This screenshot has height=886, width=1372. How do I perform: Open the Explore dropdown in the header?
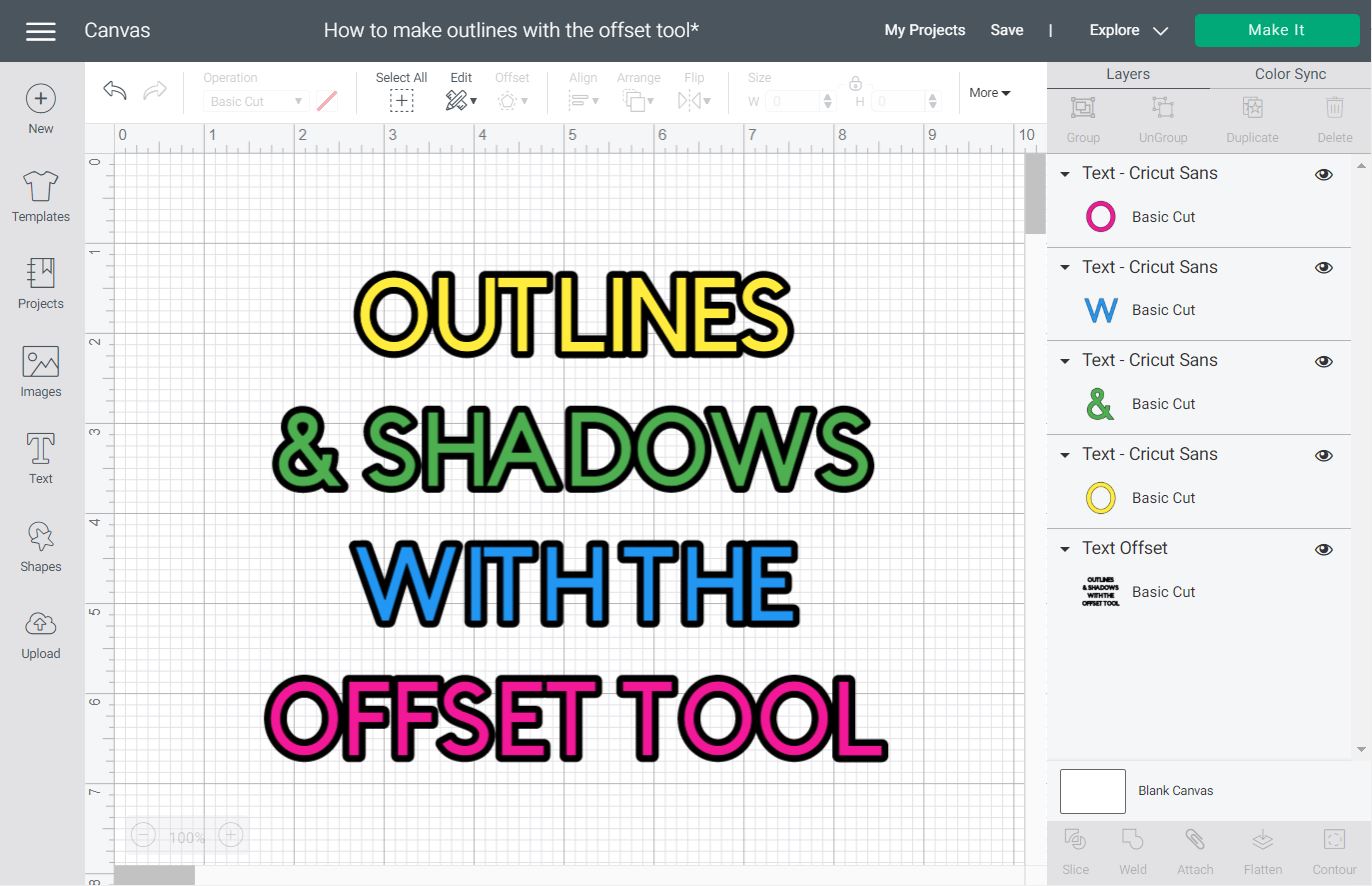pyautogui.click(x=1128, y=30)
